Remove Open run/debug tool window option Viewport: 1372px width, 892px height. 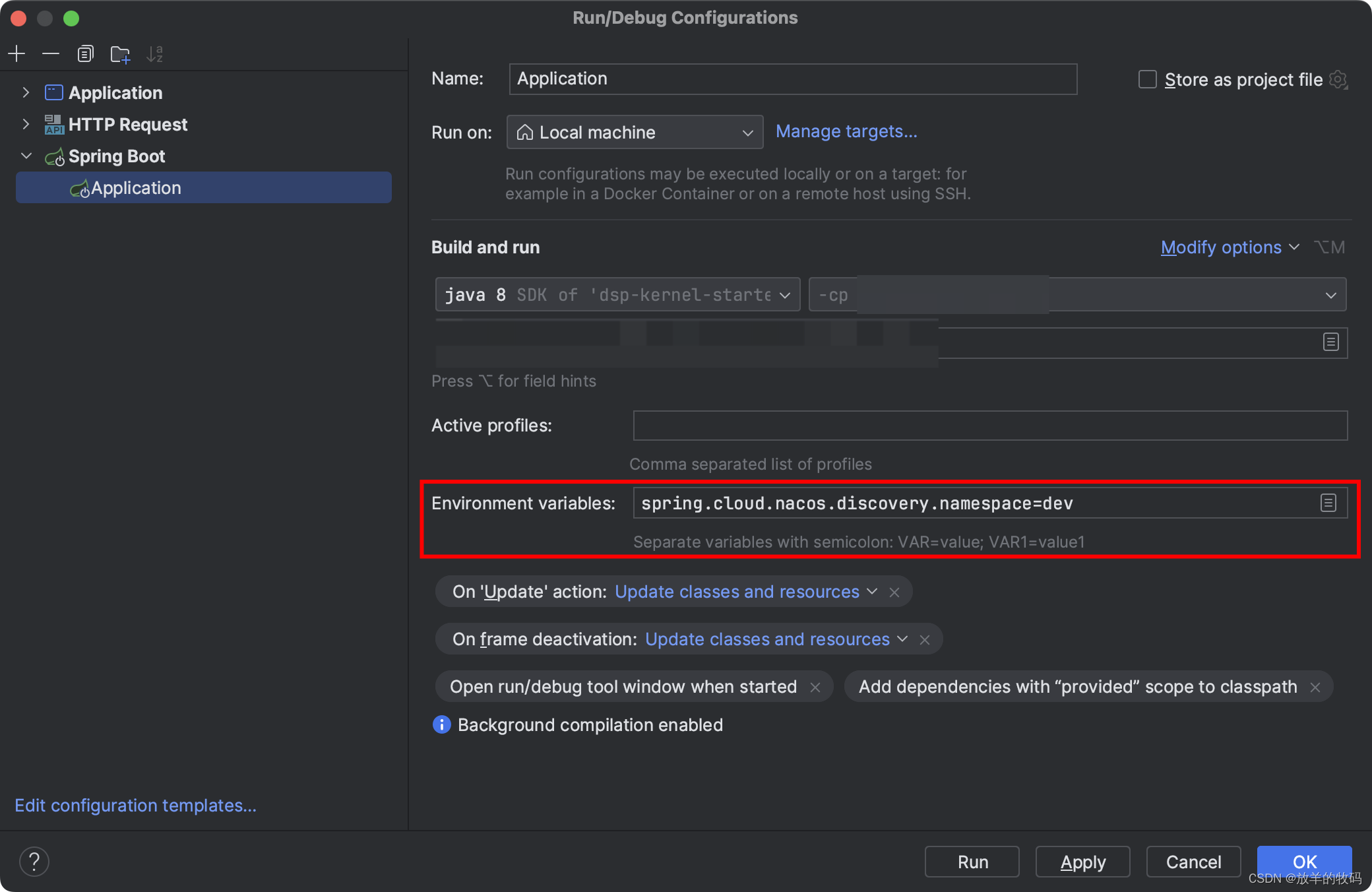coord(815,687)
